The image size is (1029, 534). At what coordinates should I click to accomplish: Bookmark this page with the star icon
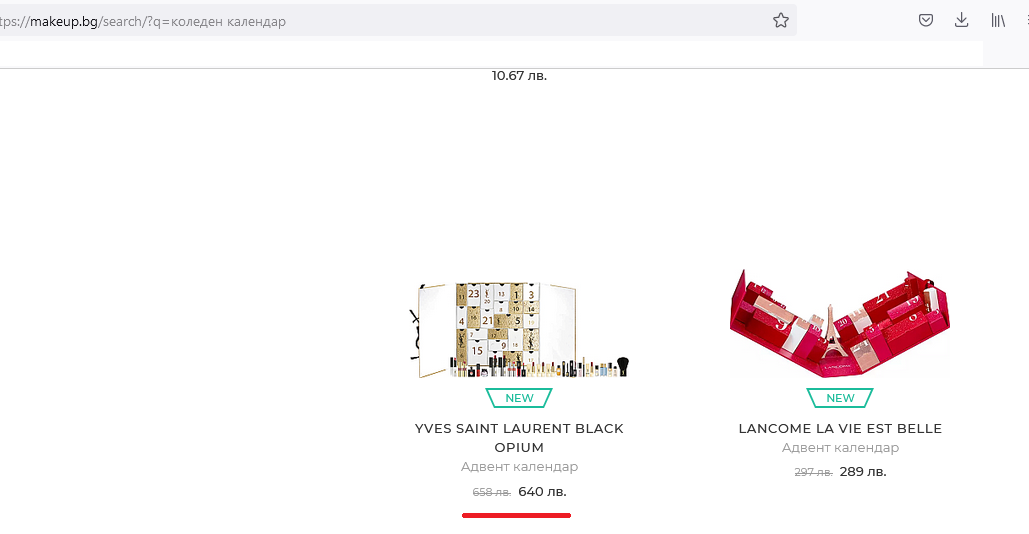coord(780,20)
